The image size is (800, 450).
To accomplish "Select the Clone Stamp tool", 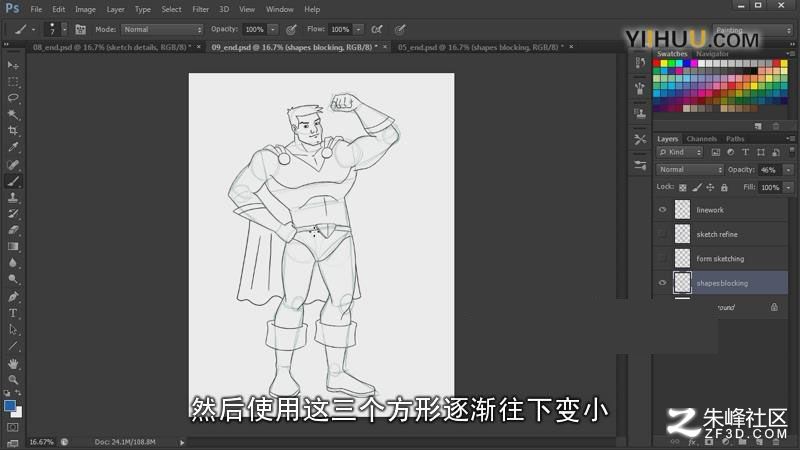I will [x=13, y=197].
